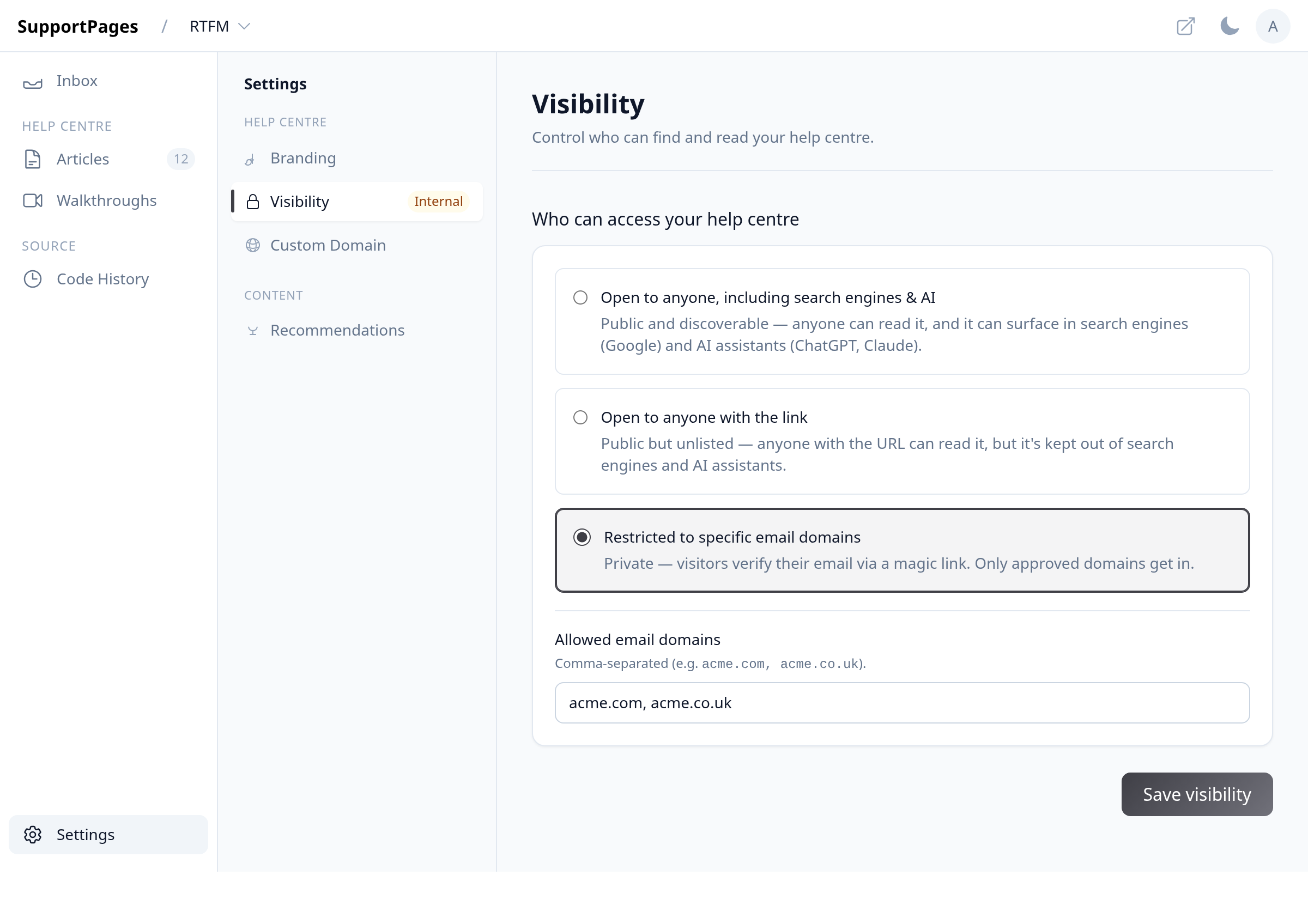Click the Settings gear icon
The image size is (1308, 924).
pyautogui.click(x=33, y=835)
